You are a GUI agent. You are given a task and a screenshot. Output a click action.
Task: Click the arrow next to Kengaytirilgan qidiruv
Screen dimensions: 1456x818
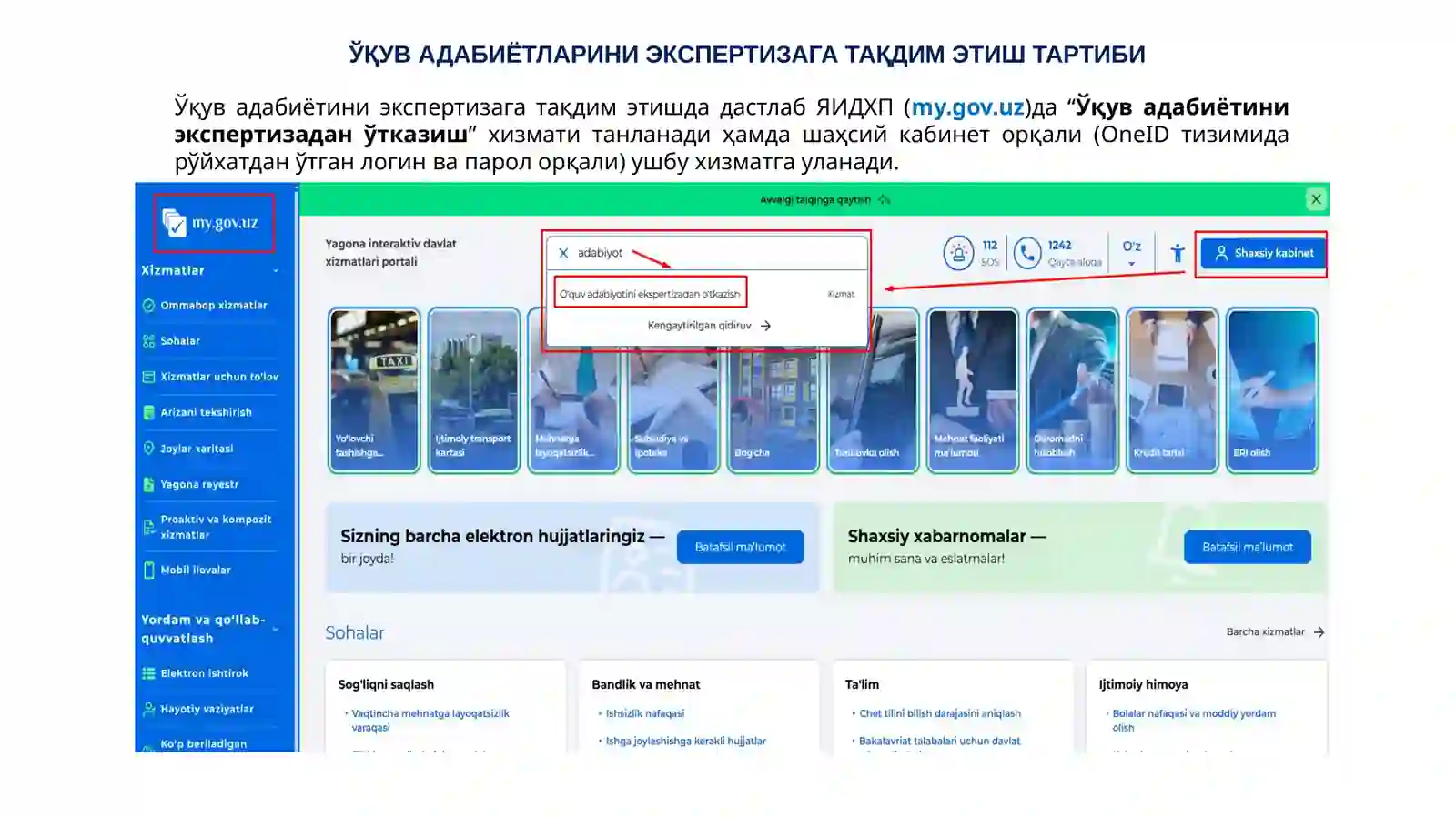point(765,326)
